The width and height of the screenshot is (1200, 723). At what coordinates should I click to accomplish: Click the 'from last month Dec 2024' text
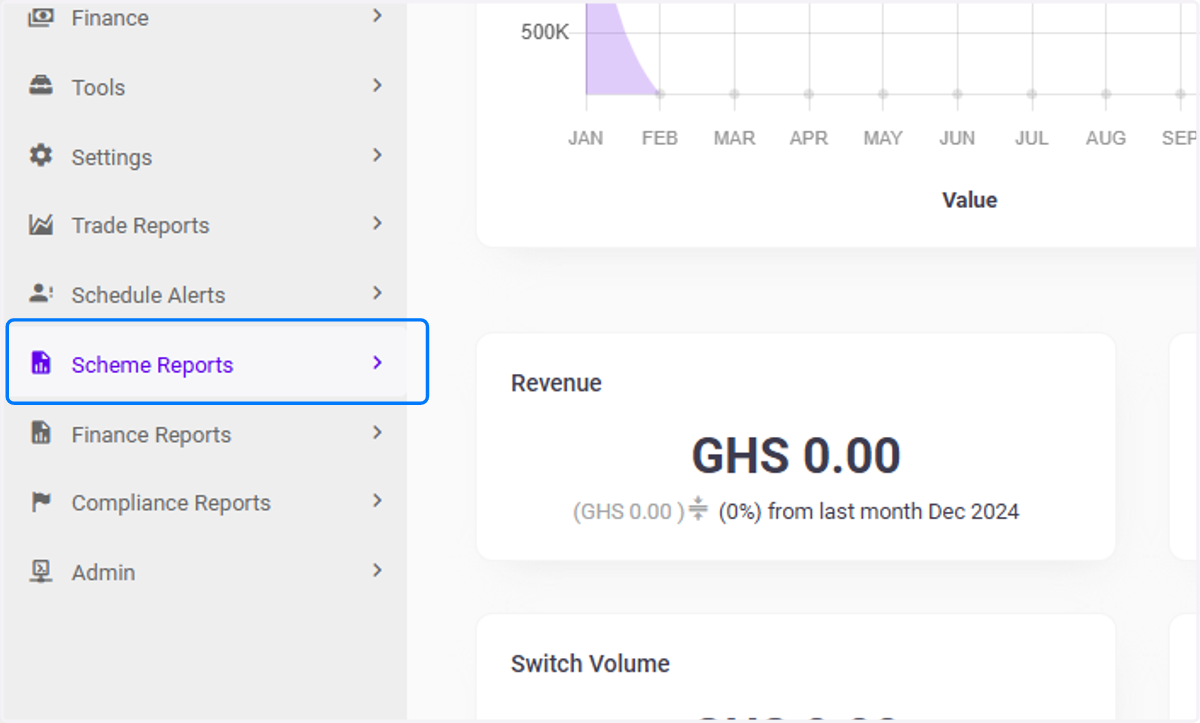(x=893, y=511)
